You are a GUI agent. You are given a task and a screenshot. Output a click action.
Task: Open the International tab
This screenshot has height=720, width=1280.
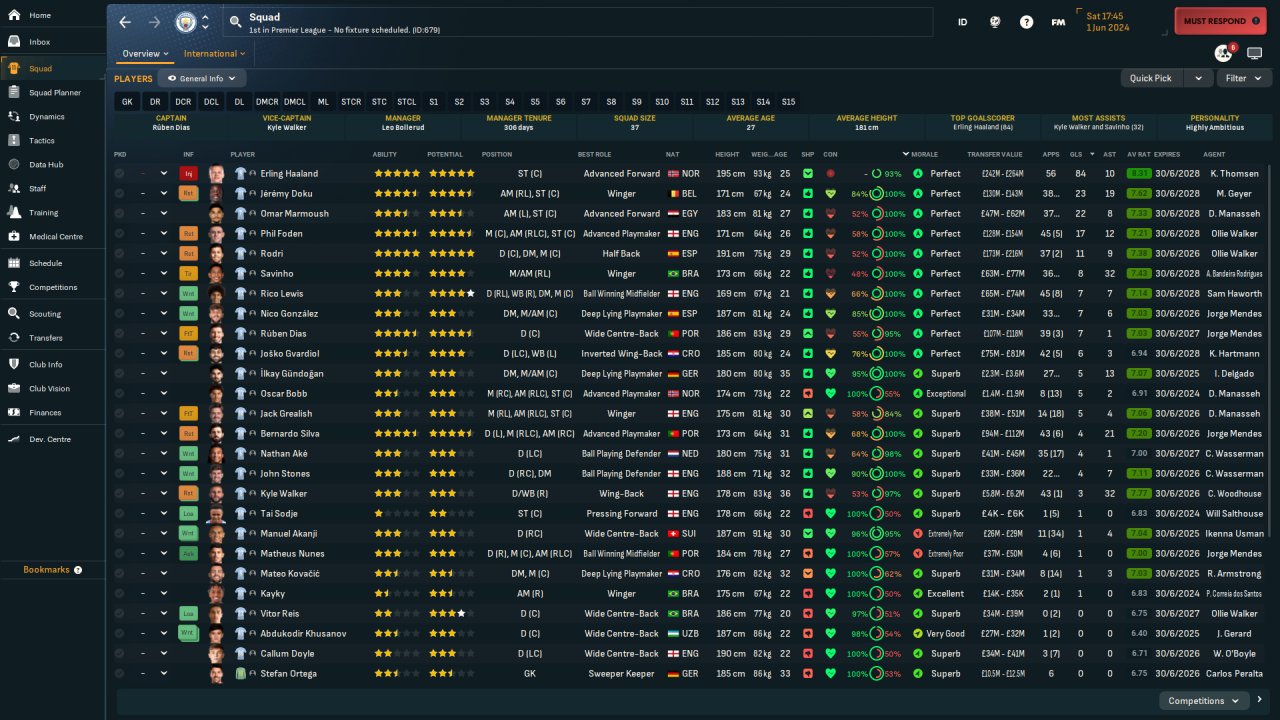(x=214, y=54)
